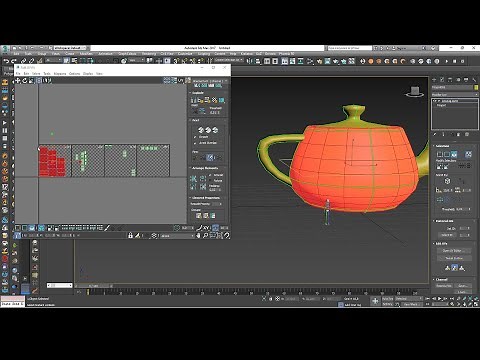Toggle the XY axis constraint button in Edit UVWs
480x360 pixels.
pyautogui.click(x=207, y=228)
